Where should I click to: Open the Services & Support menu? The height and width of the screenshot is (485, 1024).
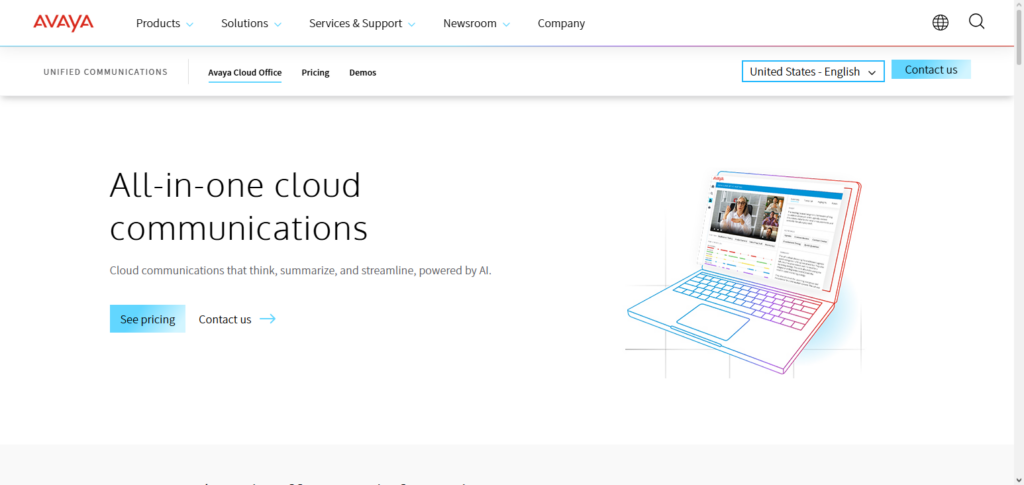355,23
